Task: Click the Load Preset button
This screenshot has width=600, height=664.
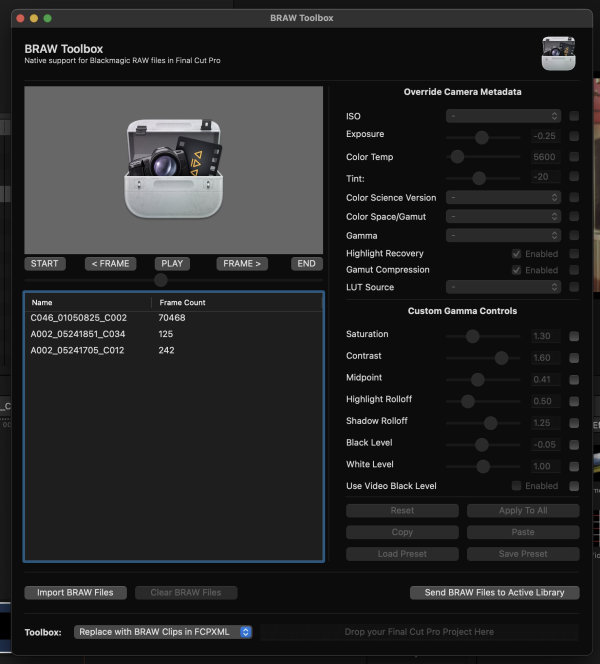Action: point(402,554)
